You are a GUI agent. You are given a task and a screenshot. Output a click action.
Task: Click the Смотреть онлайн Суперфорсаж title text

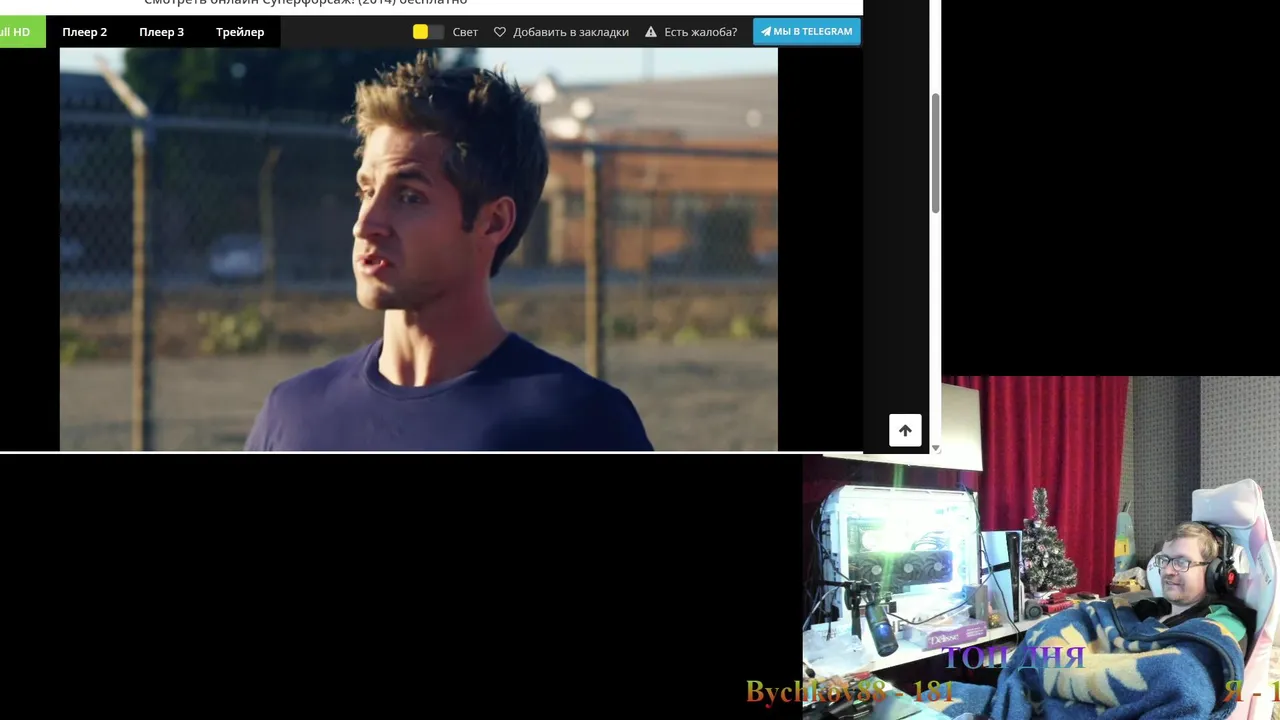(305, 3)
